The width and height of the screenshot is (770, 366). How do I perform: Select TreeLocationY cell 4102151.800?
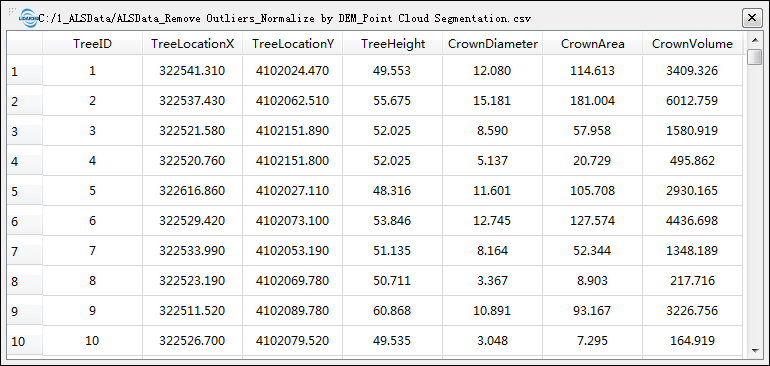point(293,161)
